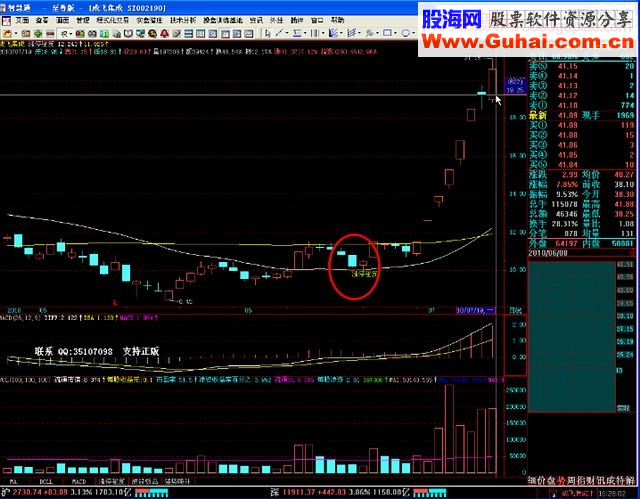Click the MACD indicator title label above subchart

coord(20,317)
